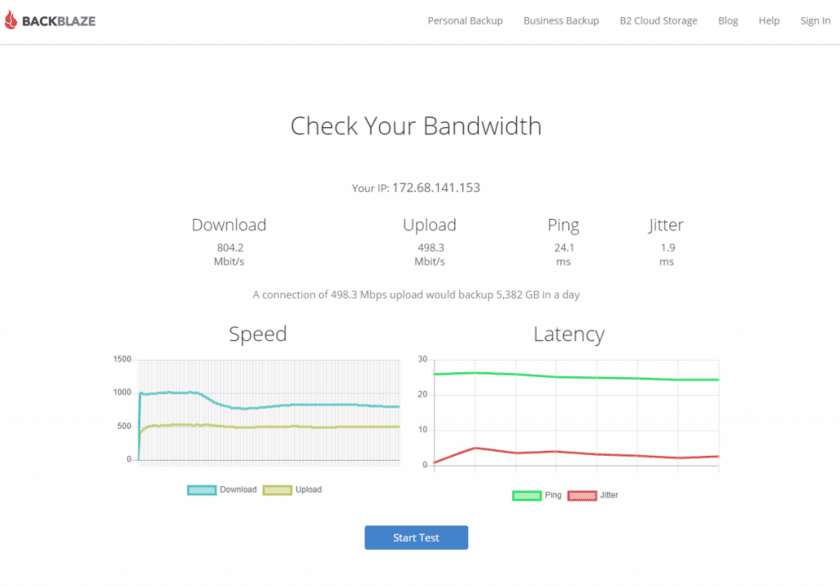Open the Help page
Viewport: 840px width, 587px height.
(769, 21)
